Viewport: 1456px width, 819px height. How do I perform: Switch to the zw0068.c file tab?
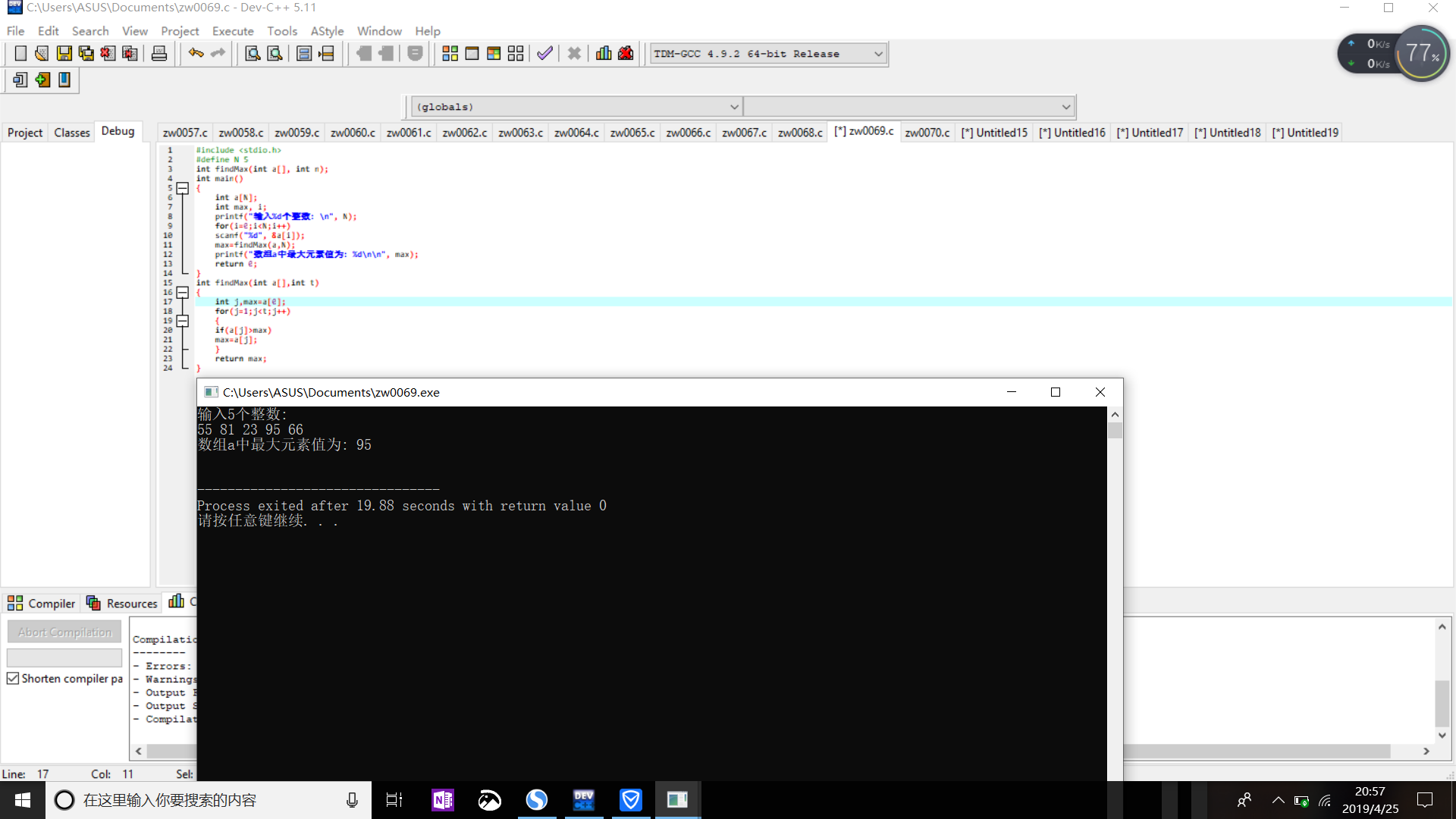pos(800,133)
